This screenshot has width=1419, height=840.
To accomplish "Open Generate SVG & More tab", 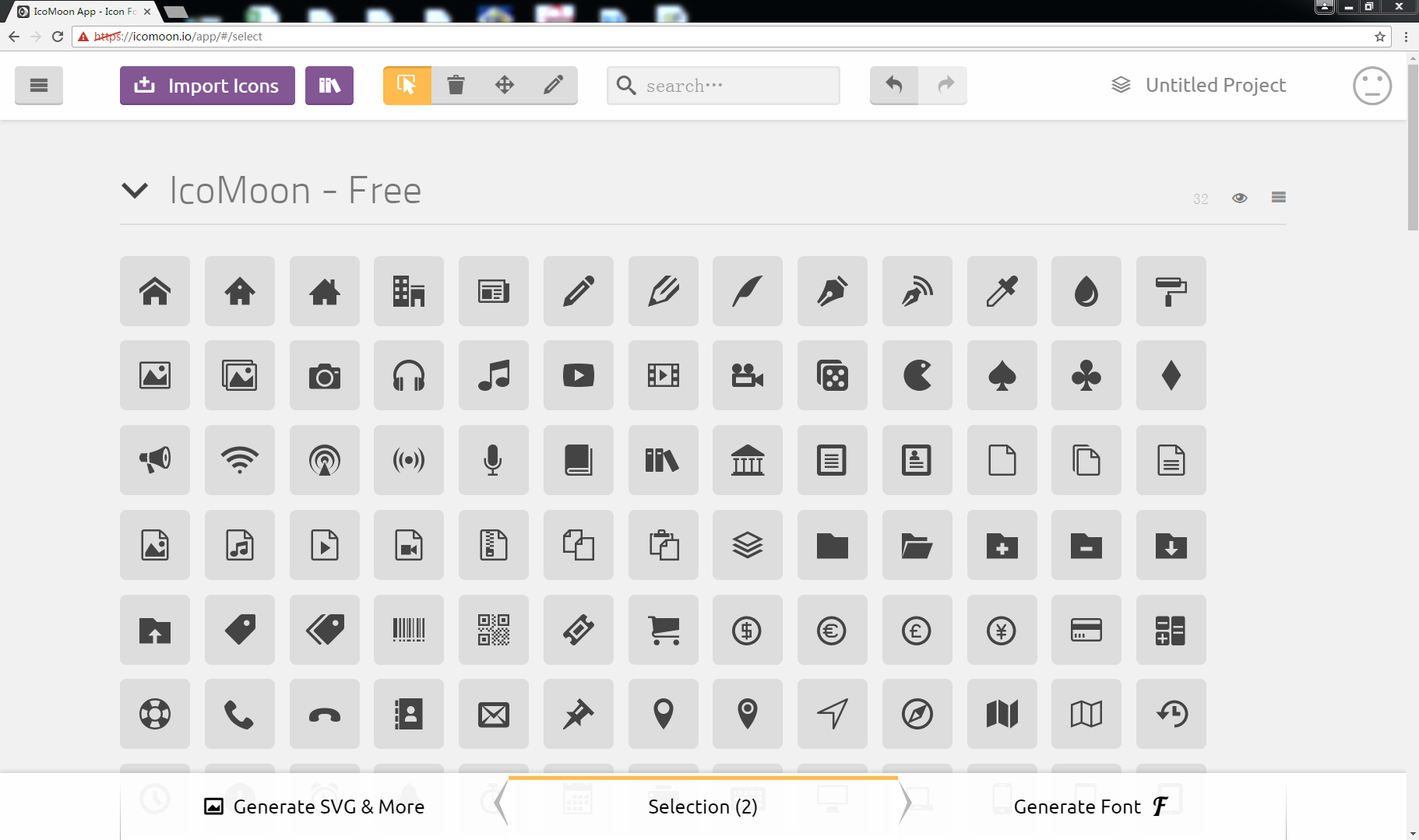I will coord(315,807).
